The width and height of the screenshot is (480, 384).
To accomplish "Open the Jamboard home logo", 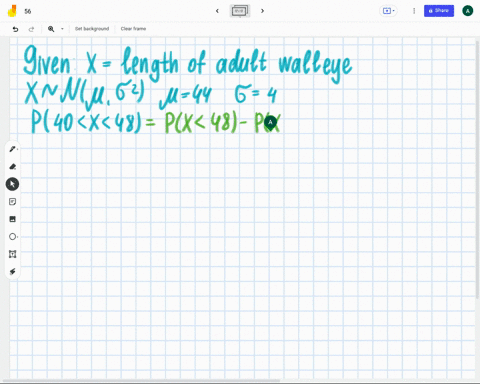I will click(x=12, y=11).
